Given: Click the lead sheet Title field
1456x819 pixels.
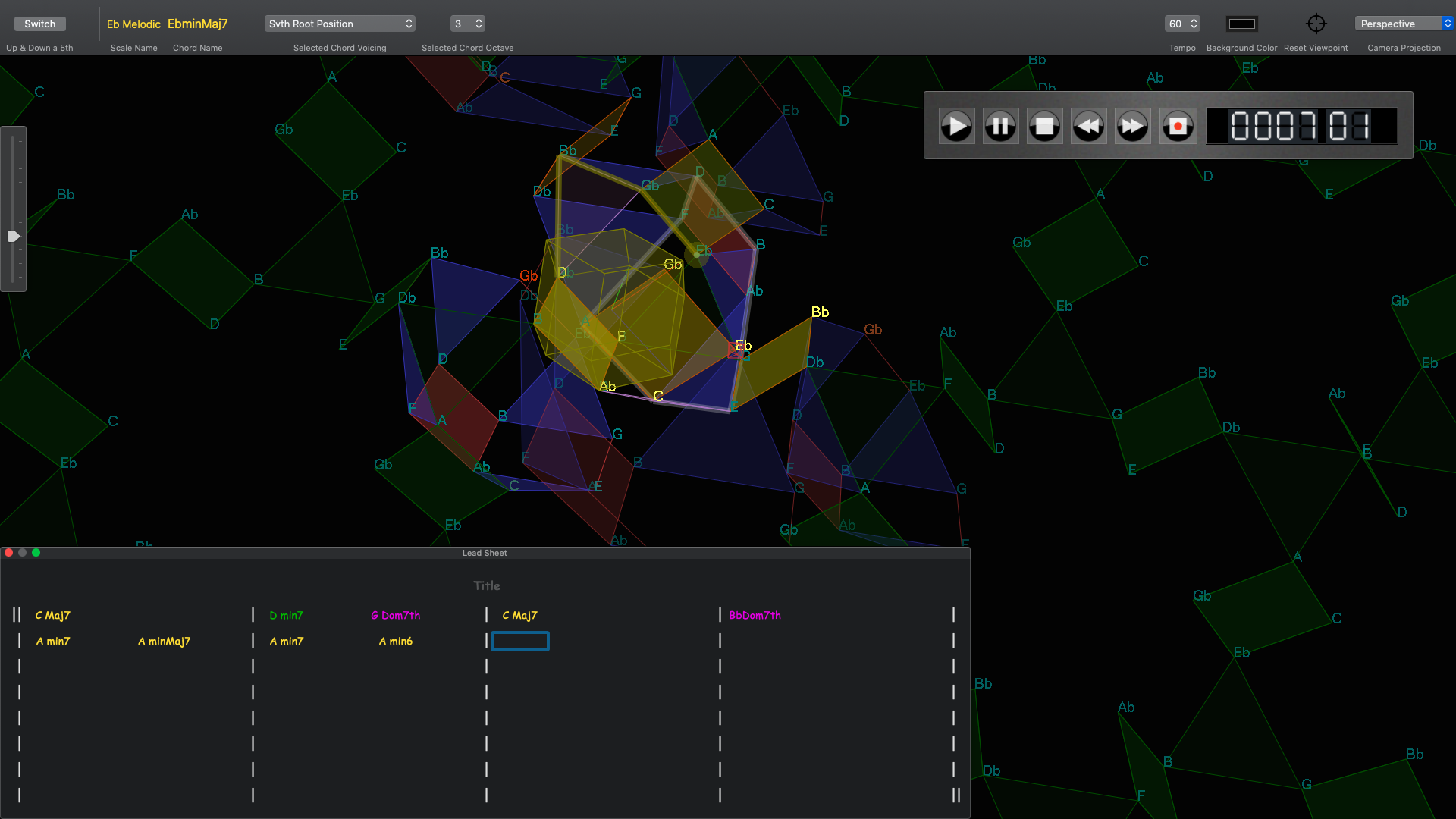Looking at the screenshot, I should 486,585.
